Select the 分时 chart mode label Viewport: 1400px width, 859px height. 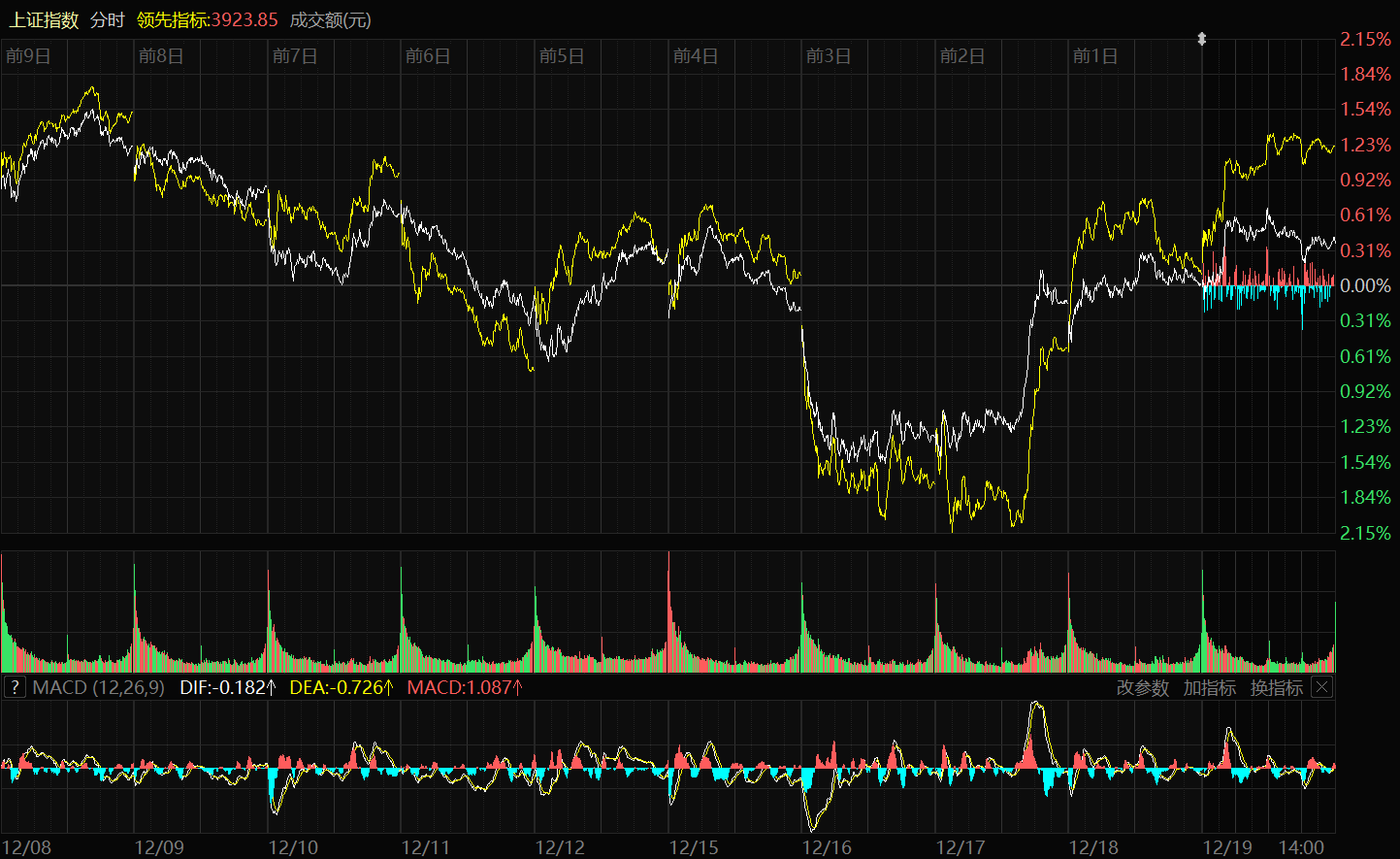click(x=108, y=20)
